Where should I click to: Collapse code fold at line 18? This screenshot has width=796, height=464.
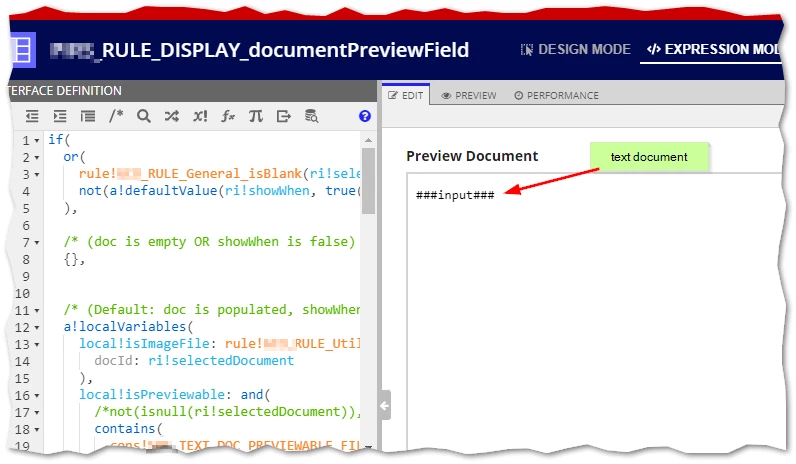(x=37, y=430)
